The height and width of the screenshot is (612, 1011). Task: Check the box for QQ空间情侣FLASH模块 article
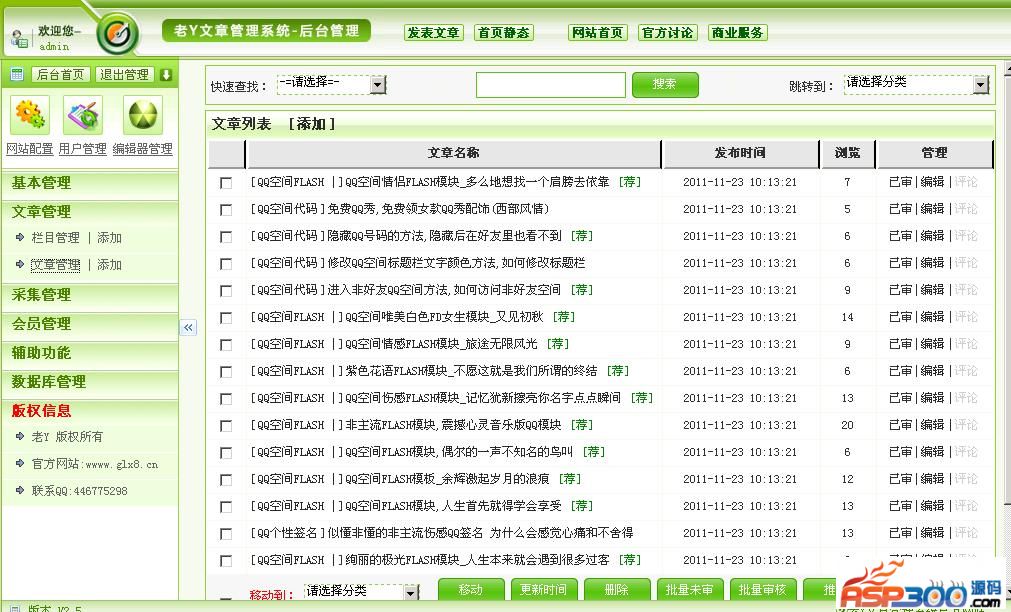pos(226,183)
